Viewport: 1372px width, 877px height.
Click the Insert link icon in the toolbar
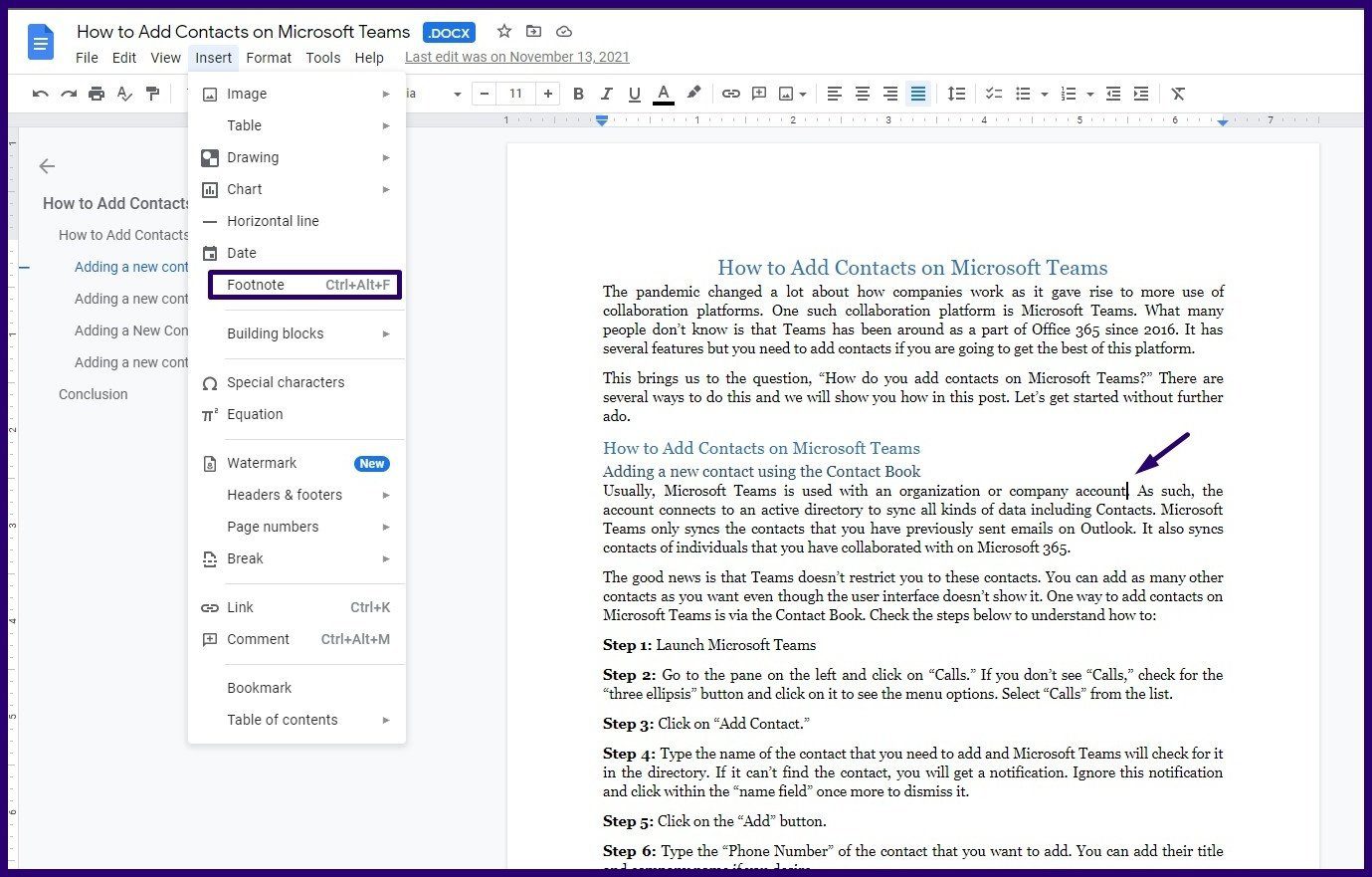click(730, 93)
